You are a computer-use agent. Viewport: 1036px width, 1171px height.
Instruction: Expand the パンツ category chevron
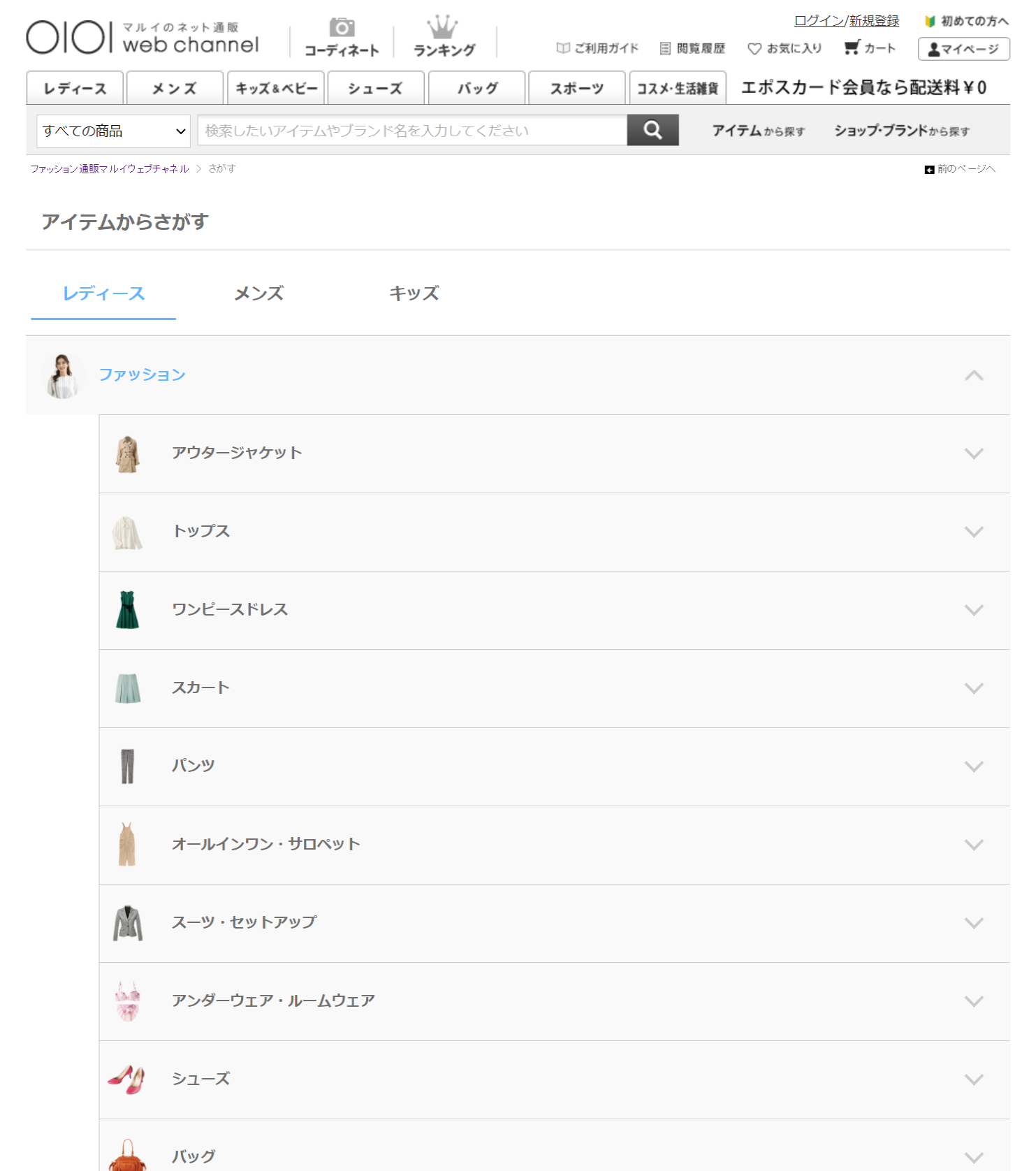(973, 766)
